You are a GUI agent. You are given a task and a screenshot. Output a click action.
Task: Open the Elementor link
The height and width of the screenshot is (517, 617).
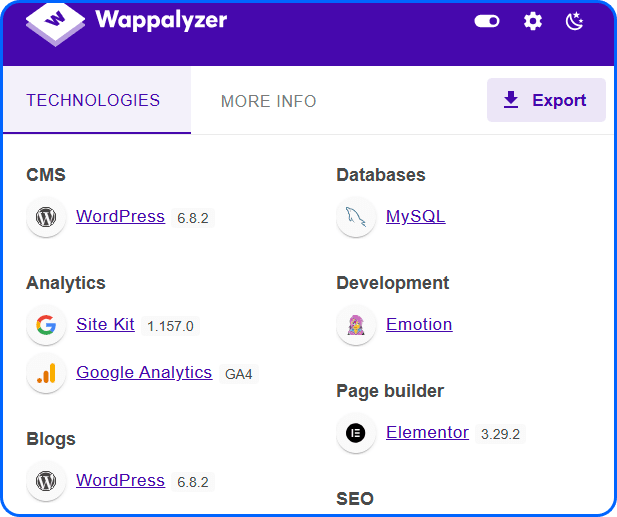pyautogui.click(x=427, y=432)
